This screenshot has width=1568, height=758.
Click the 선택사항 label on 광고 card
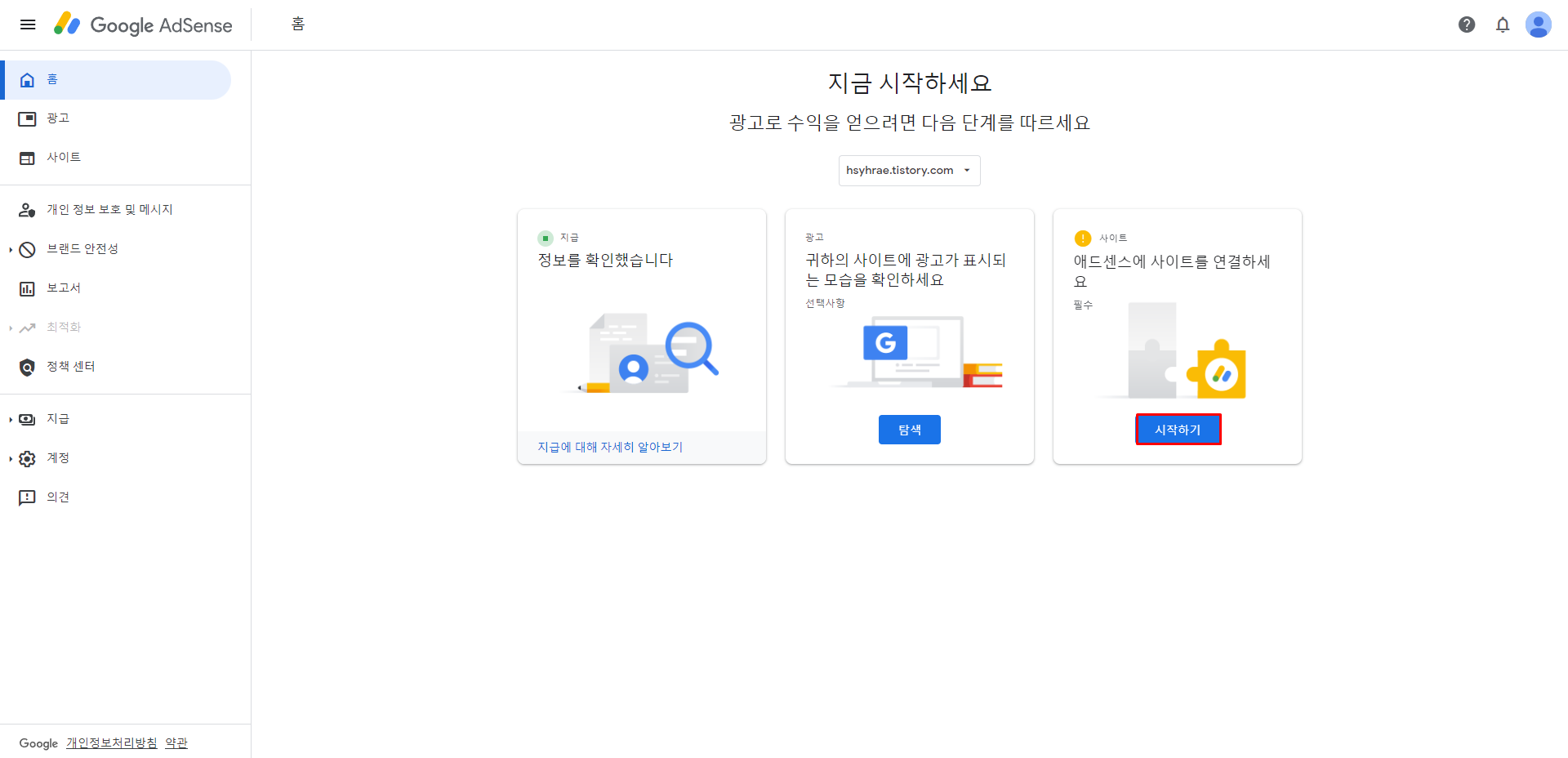click(825, 303)
